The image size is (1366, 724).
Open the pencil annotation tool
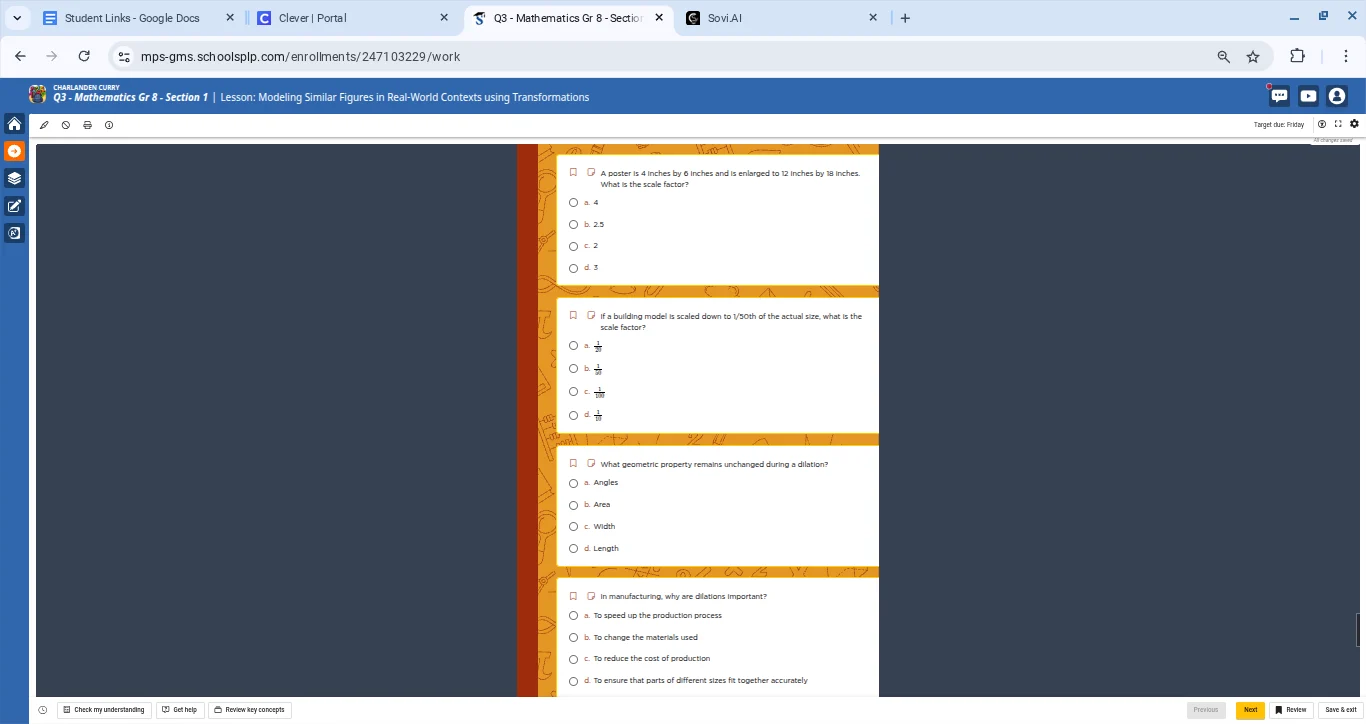point(44,125)
